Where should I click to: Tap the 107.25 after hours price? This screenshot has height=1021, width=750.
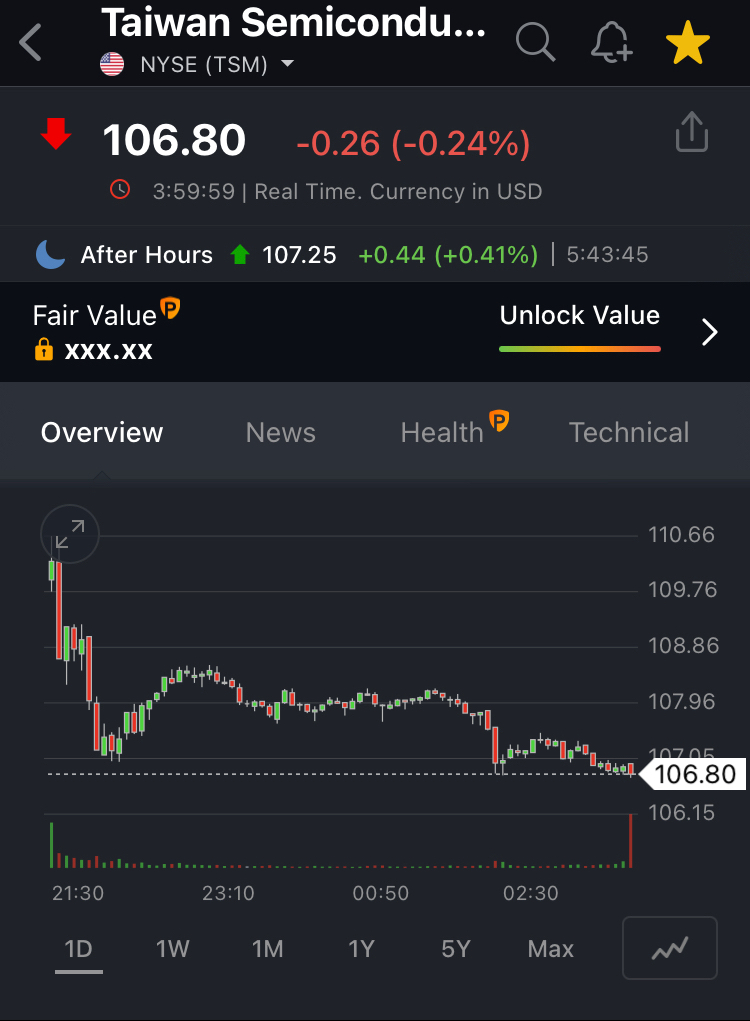pyautogui.click(x=299, y=255)
